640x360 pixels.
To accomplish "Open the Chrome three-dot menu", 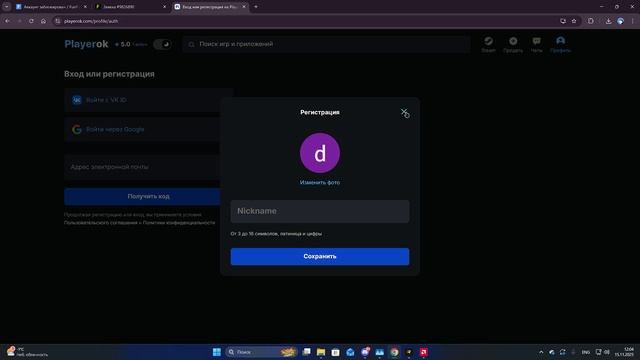I will [x=633, y=21].
